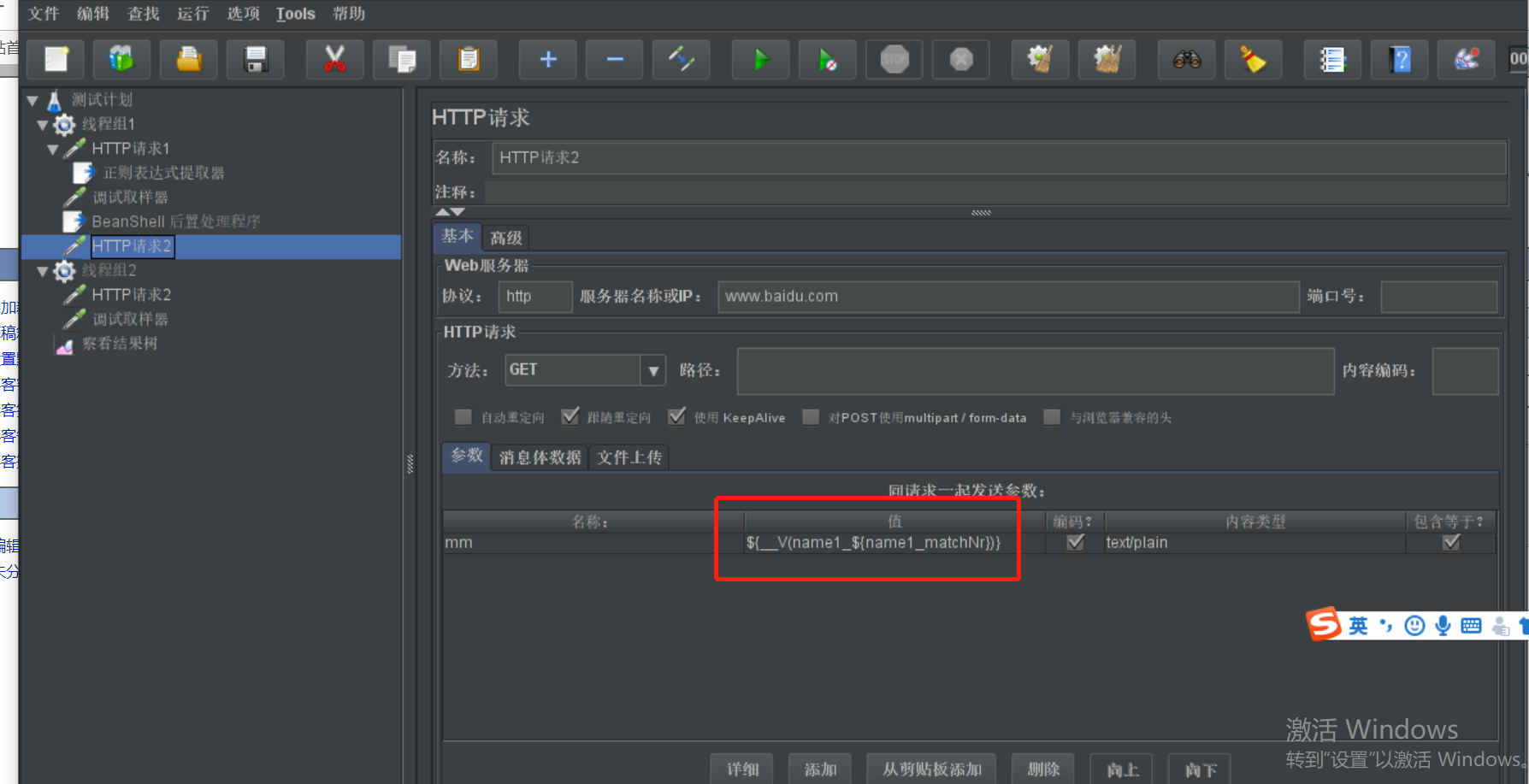Enable the 自动重定向 checkbox
This screenshot has width=1529, height=784.
(x=463, y=417)
